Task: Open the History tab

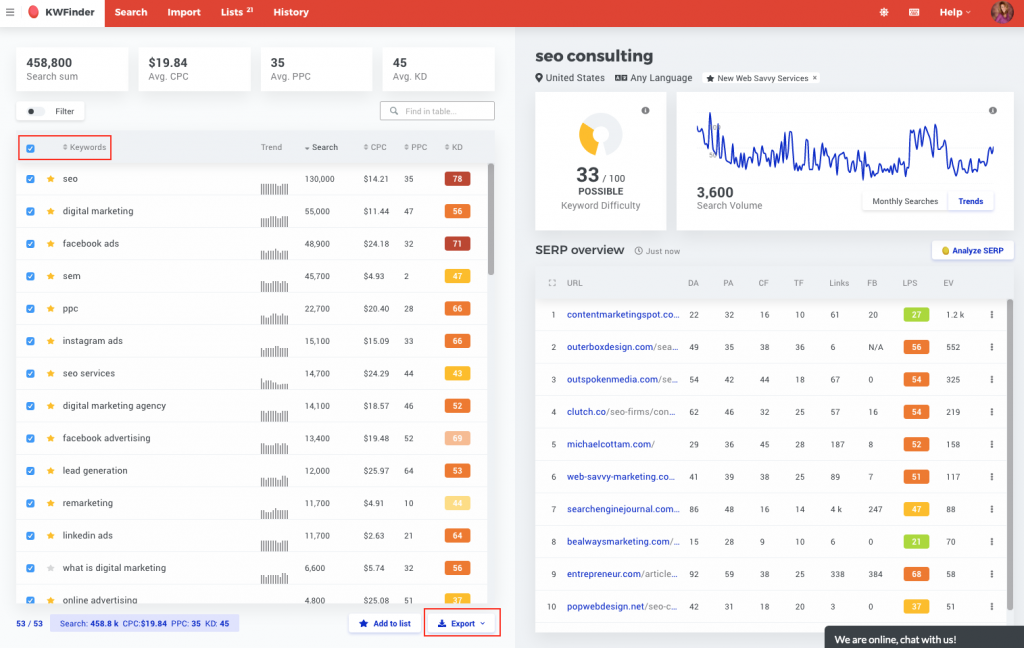Action: click(x=291, y=12)
